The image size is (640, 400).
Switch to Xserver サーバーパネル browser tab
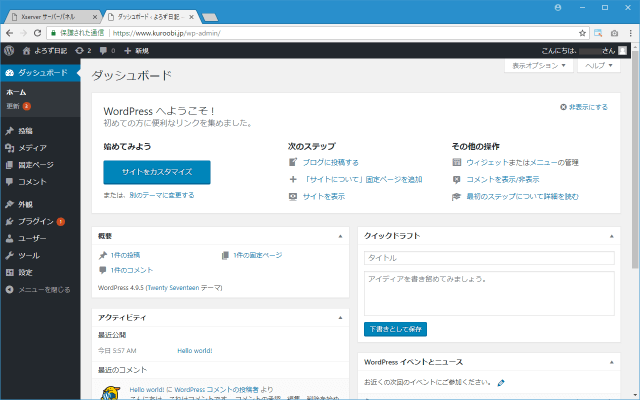click(50, 17)
